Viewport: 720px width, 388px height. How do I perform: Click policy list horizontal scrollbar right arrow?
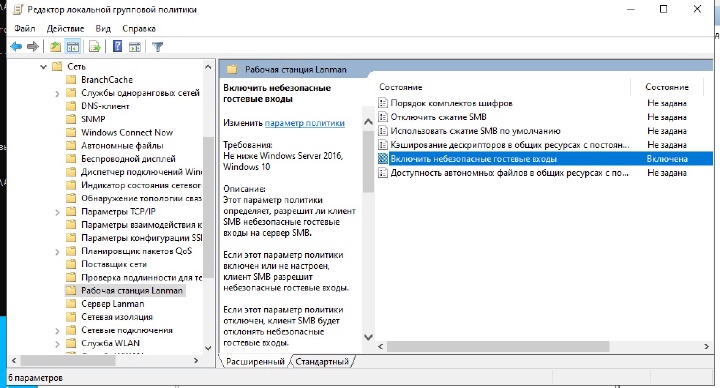tap(706, 347)
